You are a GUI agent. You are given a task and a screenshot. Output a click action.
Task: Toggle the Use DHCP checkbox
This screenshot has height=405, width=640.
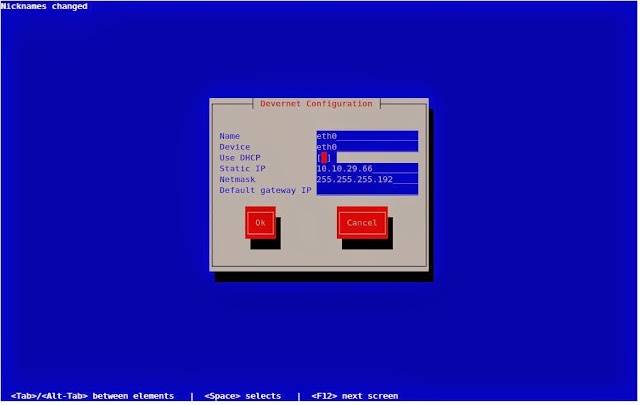[x=324, y=158]
